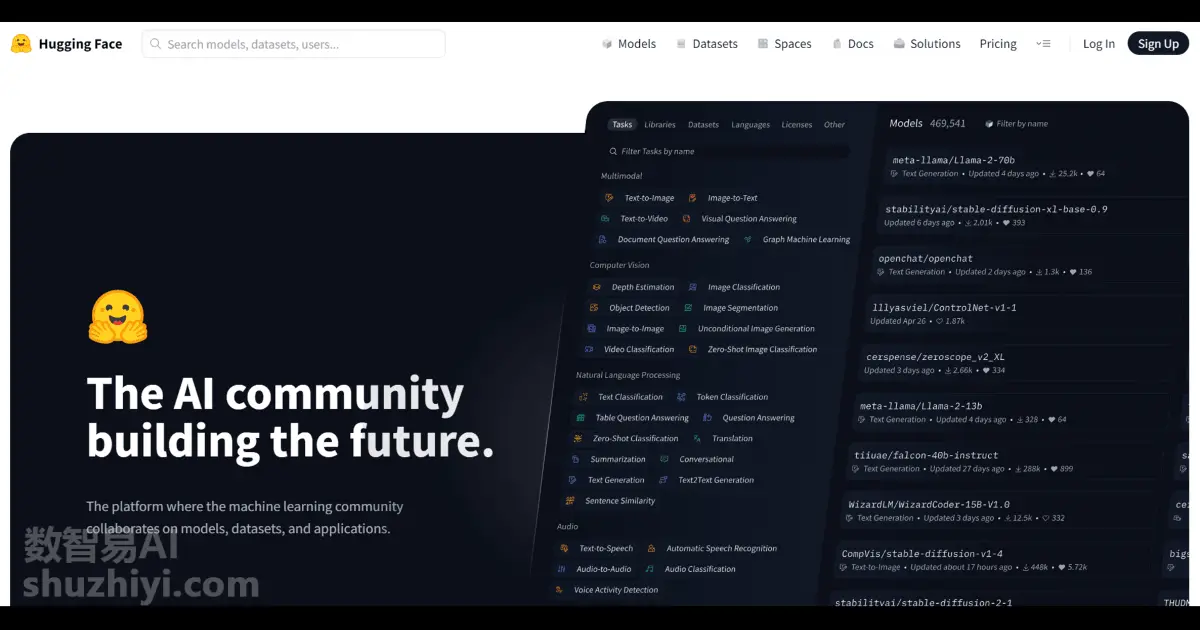Click the Automatic Speech Recognition icon
The width and height of the screenshot is (1200, 630).
pyautogui.click(x=651, y=549)
